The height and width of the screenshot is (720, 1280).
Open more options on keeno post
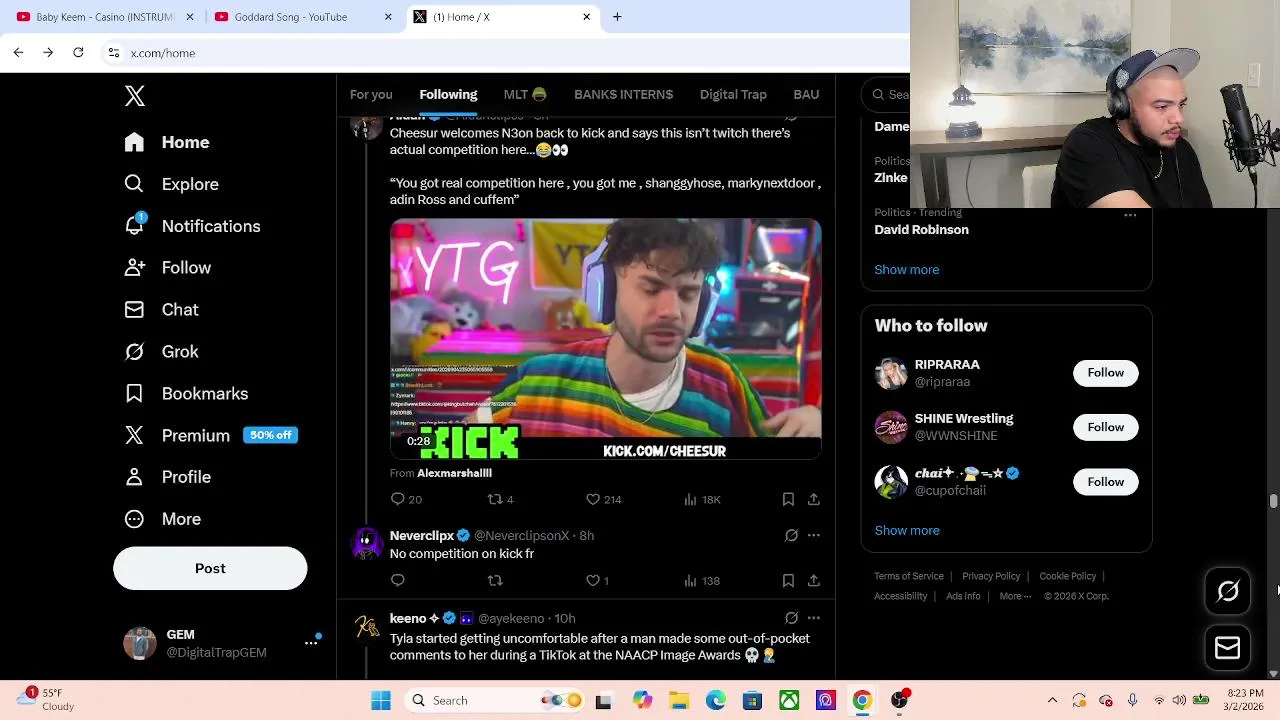tap(814, 618)
